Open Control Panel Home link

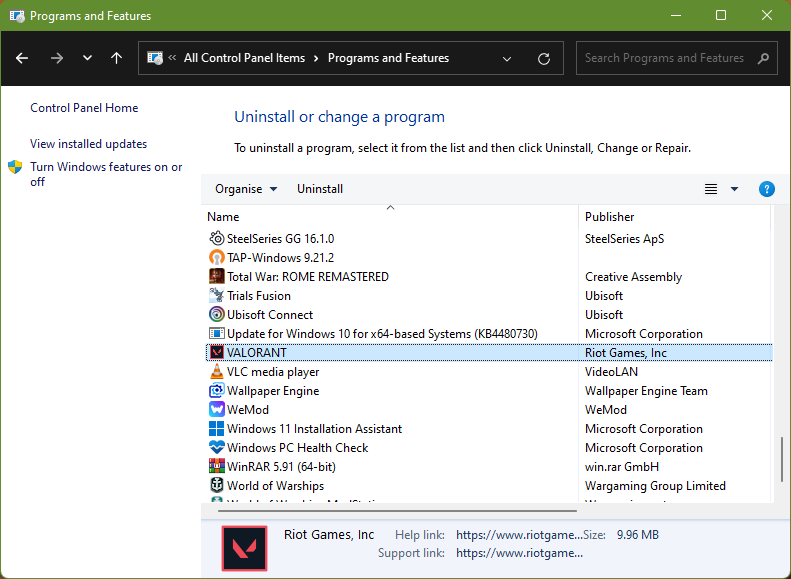[x=84, y=107]
